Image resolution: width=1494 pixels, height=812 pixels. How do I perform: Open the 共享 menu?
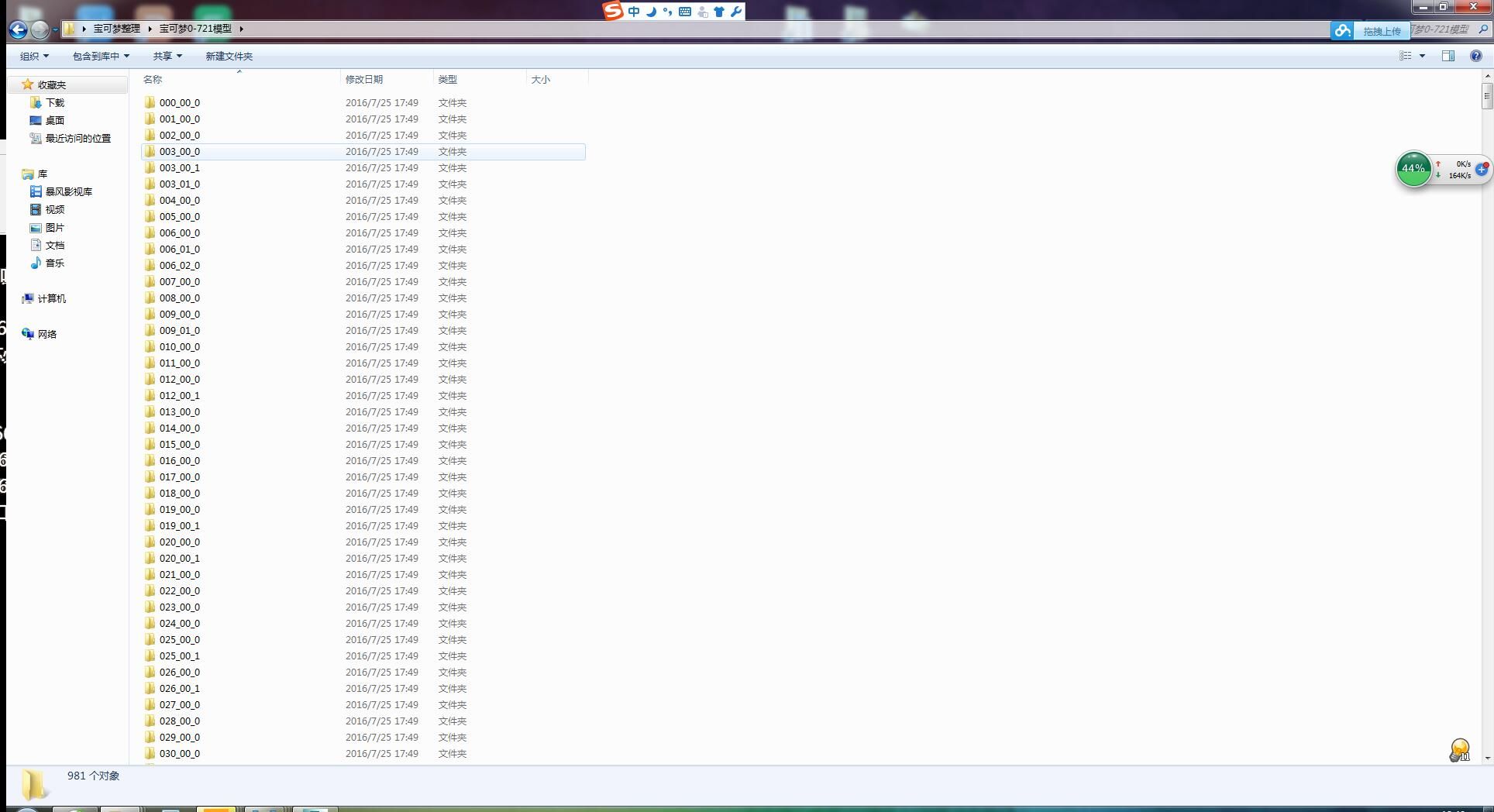pos(167,56)
